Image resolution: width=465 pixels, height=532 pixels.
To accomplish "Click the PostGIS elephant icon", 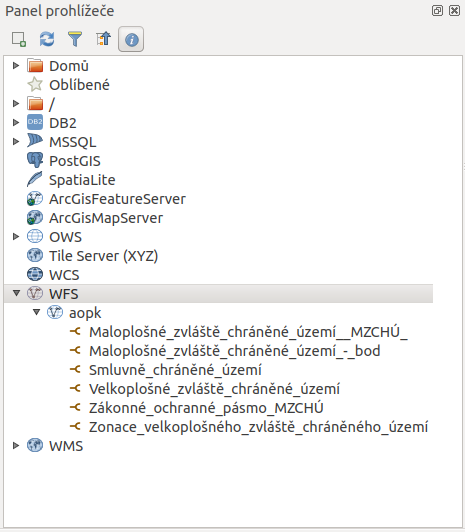I will pyautogui.click(x=35, y=160).
